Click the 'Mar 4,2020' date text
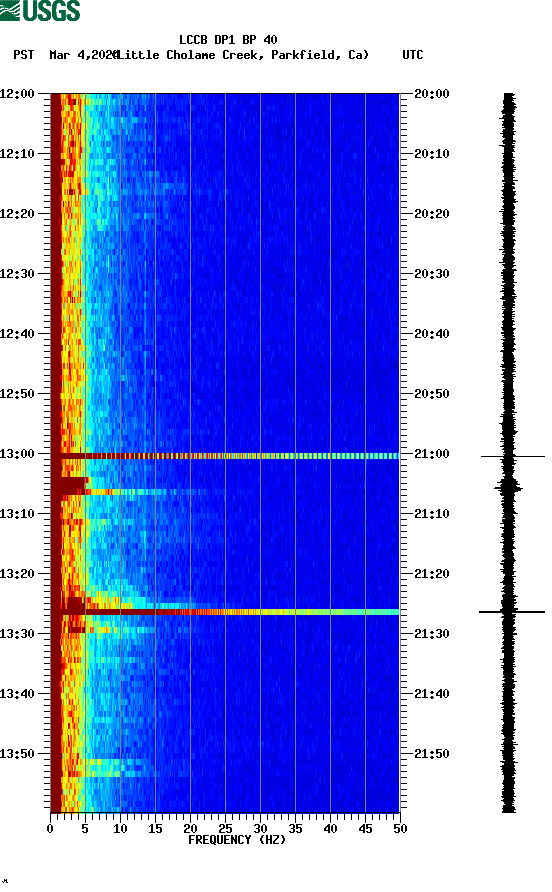Image resolution: width=552 pixels, height=892 pixels. coord(83,55)
